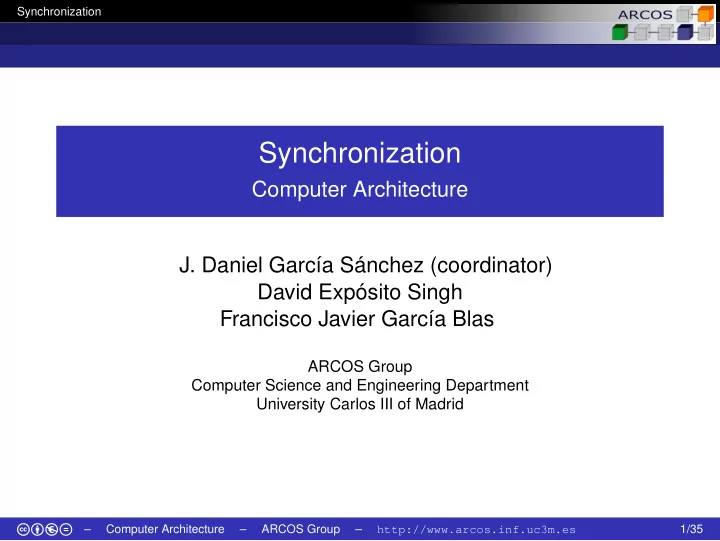Click 'ARCOS Group' in the footer bar
The image size is (720, 541).
tap(301, 529)
